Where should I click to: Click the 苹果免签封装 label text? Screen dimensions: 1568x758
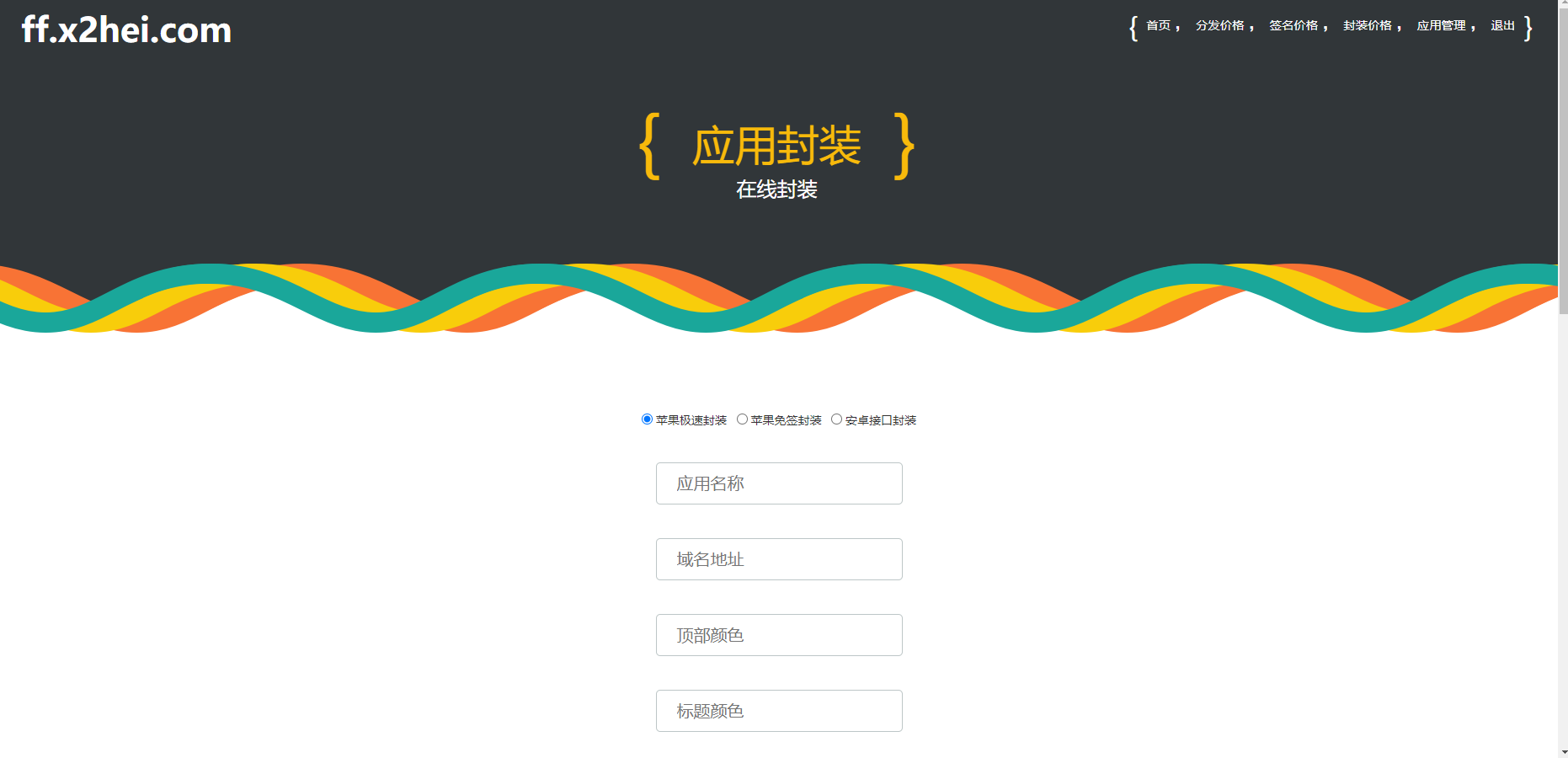click(x=786, y=420)
